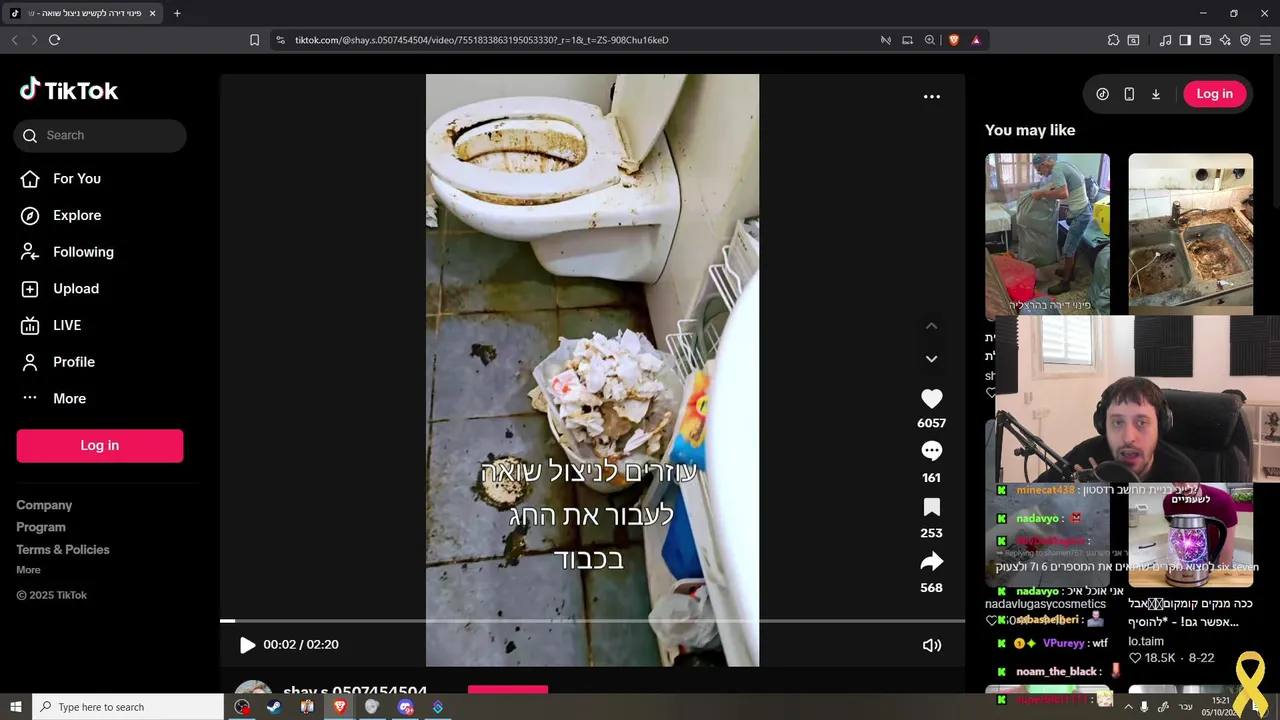Click into TikTok Search field

tap(100, 136)
